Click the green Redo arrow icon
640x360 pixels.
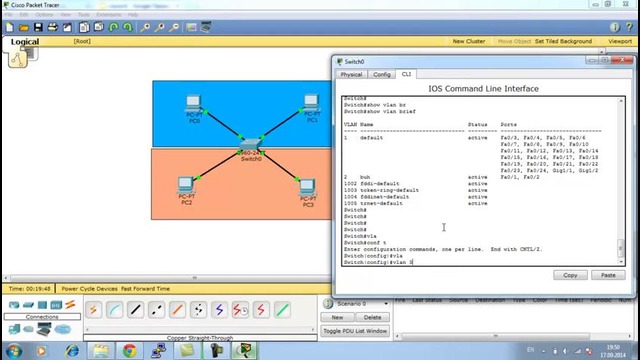tap(128, 27)
